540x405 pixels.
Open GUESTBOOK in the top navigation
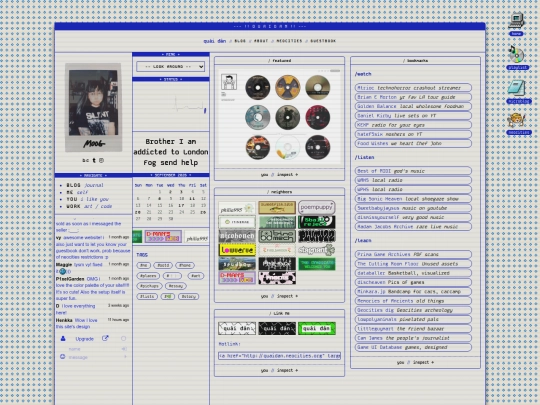[323, 41]
